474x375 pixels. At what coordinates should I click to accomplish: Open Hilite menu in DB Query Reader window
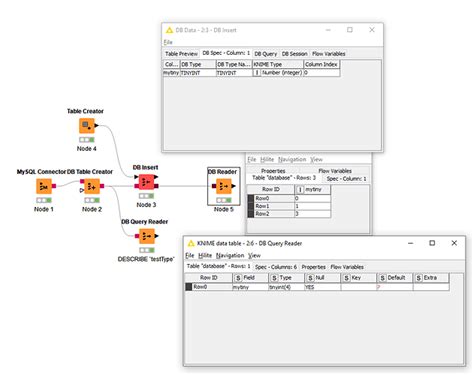pyautogui.click(x=205, y=255)
